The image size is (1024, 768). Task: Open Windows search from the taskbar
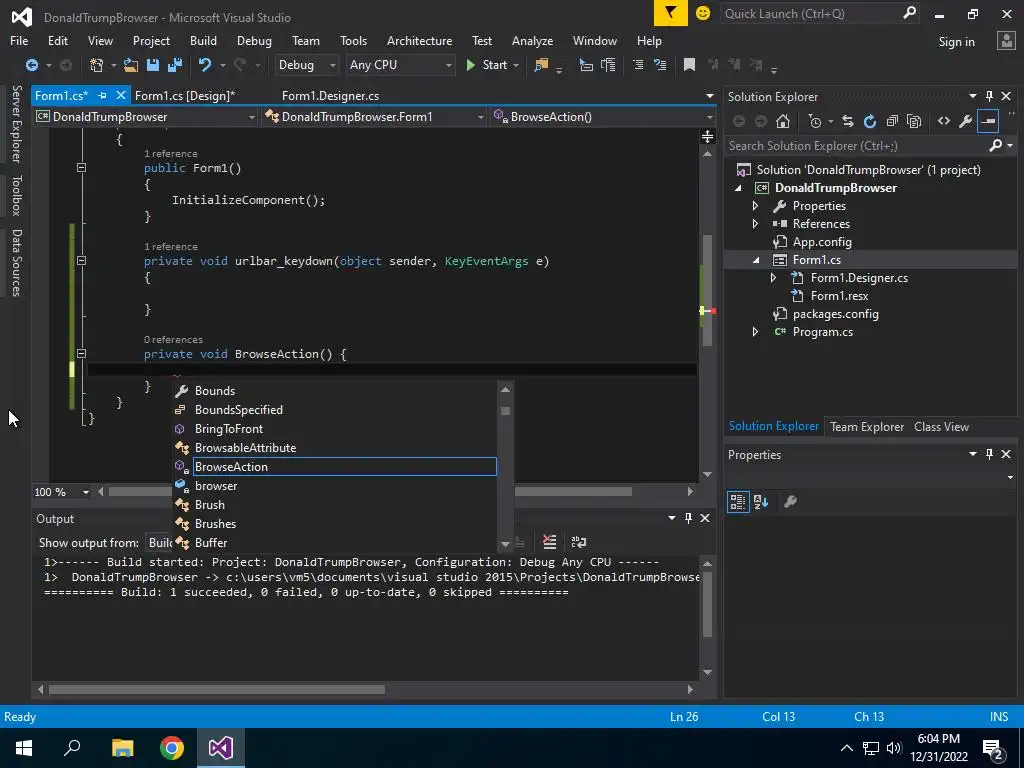click(x=72, y=748)
